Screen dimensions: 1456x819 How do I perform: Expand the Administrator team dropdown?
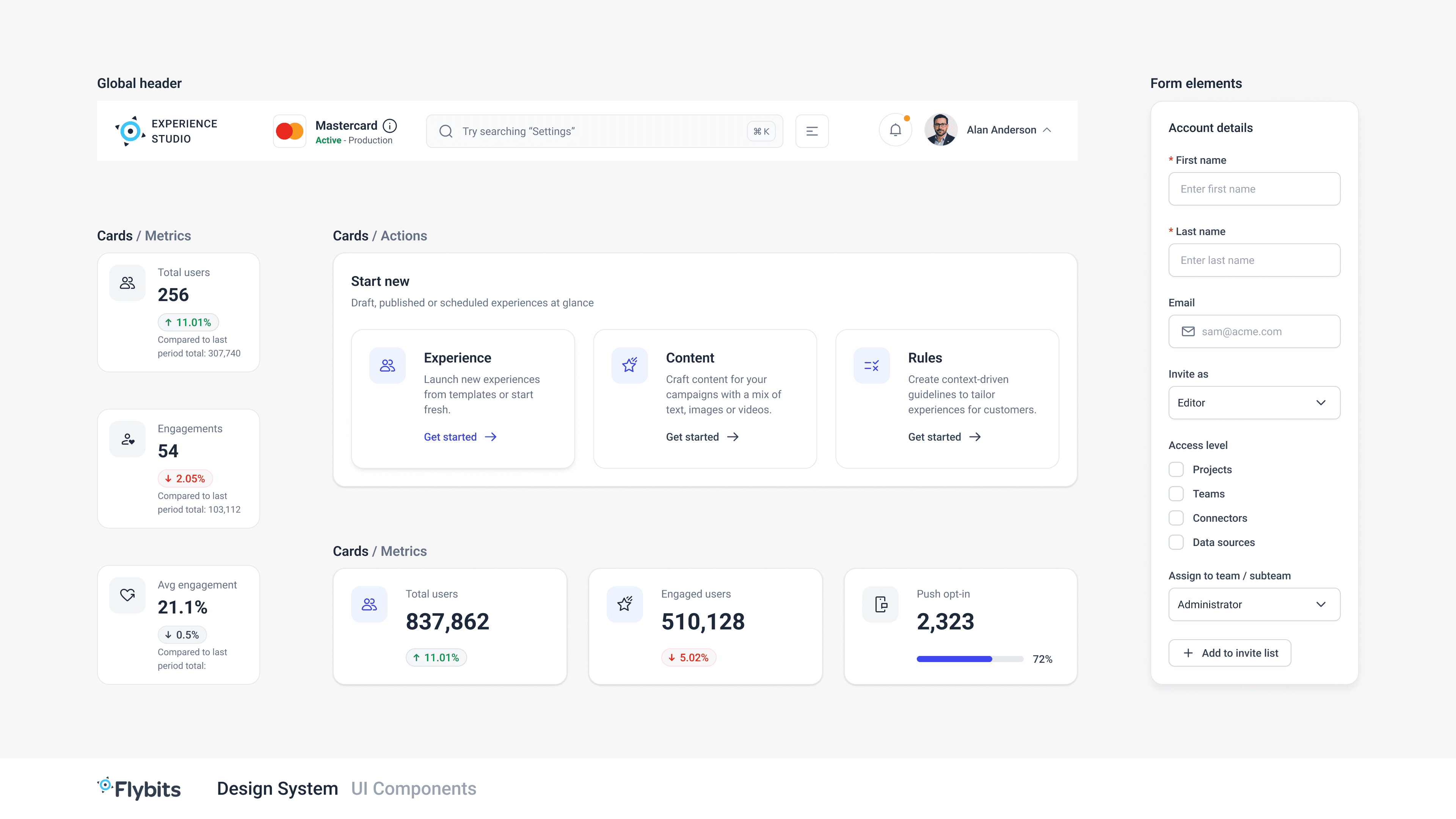(1254, 605)
